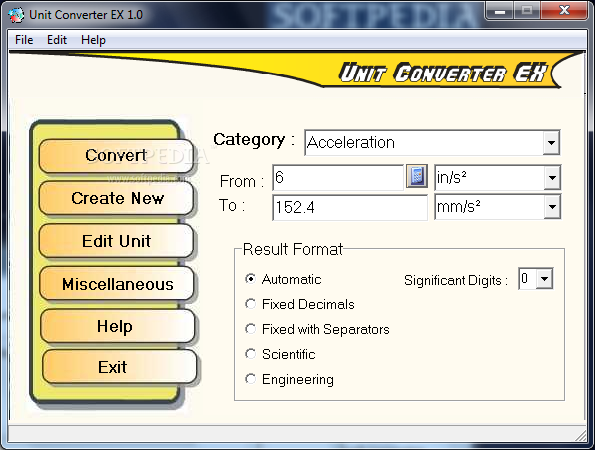The width and height of the screenshot is (595, 450).
Task: Open the calculator icon beside From field
Action: [x=417, y=176]
